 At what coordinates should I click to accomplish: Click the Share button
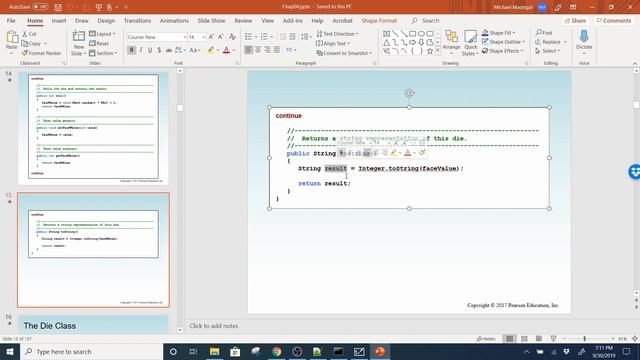pyautogui.click(x=575, y=21)
